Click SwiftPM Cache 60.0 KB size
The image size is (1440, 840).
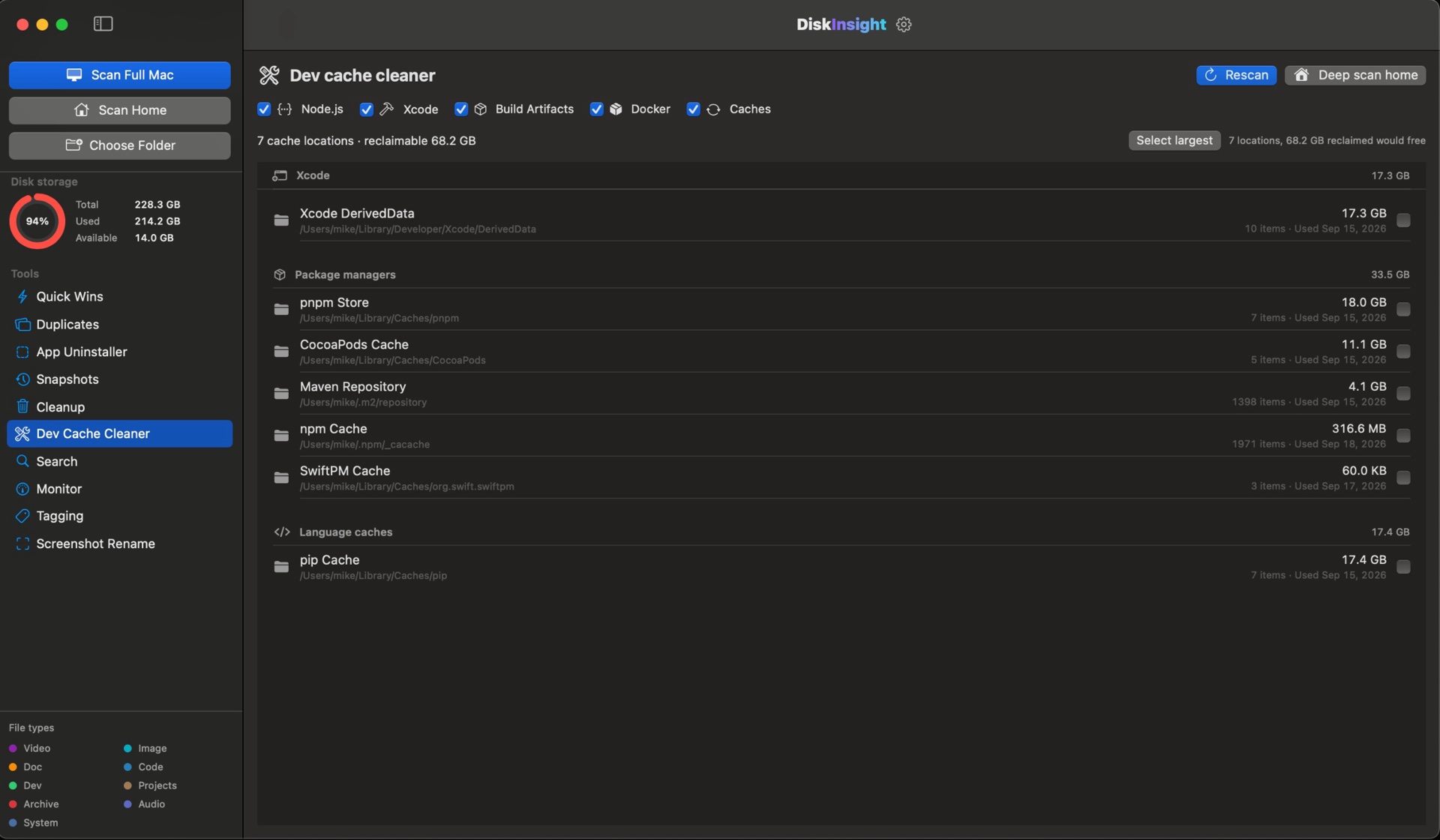[x=1363, y=470]
